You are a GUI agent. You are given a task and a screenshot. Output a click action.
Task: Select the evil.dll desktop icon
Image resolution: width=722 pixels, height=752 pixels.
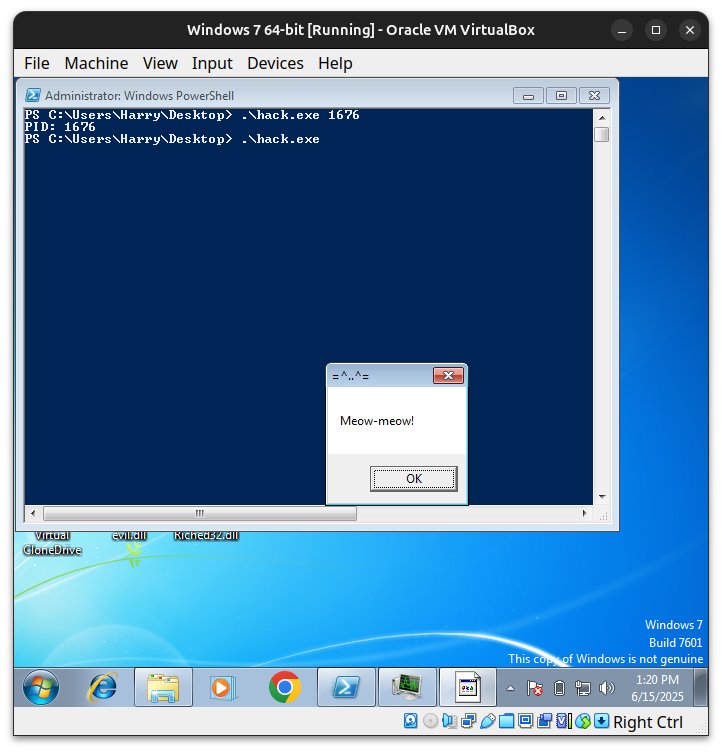tap(129, 535)
